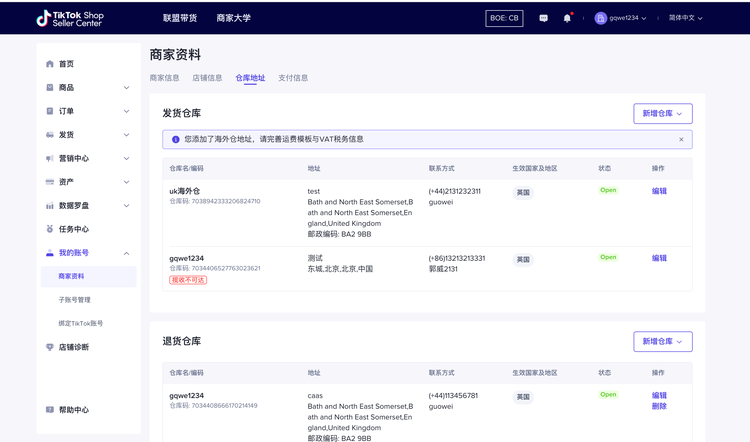Expand the 订单 menu chevron
Image resolution: width=750 pixels, height=442 pixels.
126,111
